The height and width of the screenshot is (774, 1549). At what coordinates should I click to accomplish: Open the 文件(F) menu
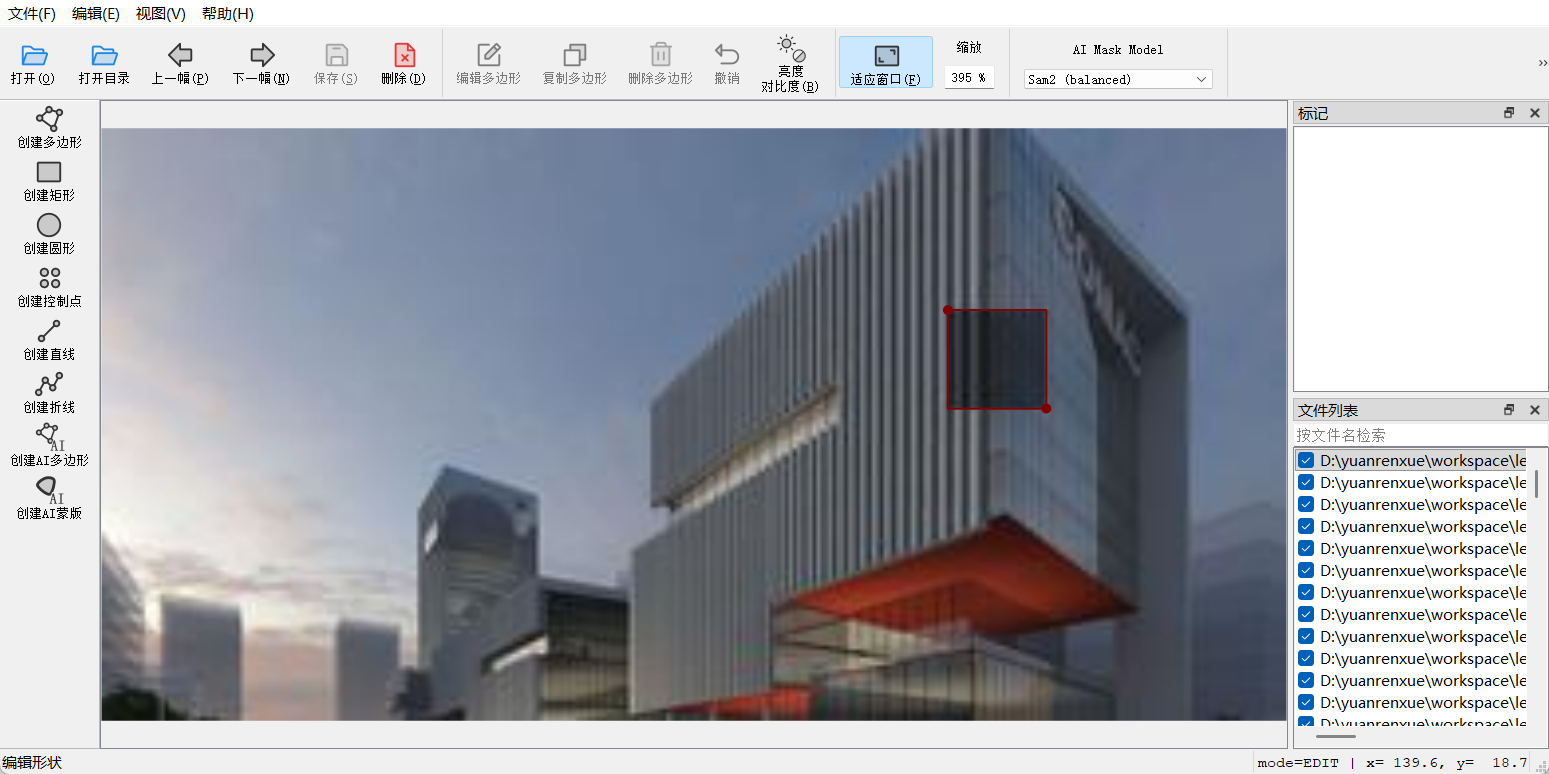tap(32, 14)
